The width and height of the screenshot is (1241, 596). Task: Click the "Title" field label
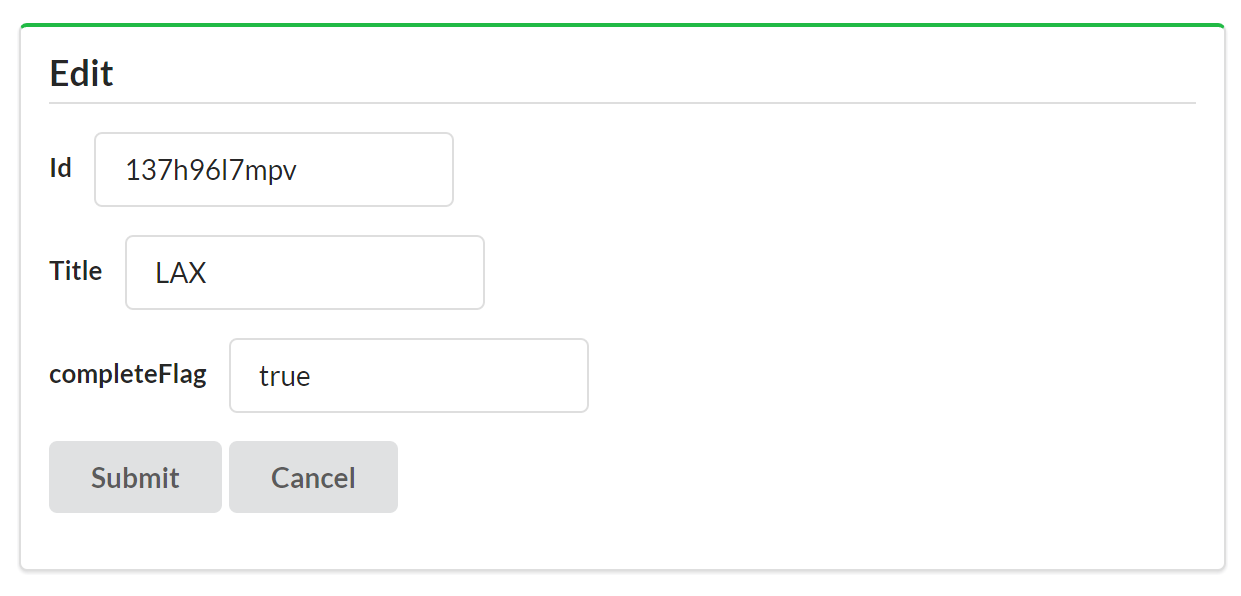(x=76, y=271)
